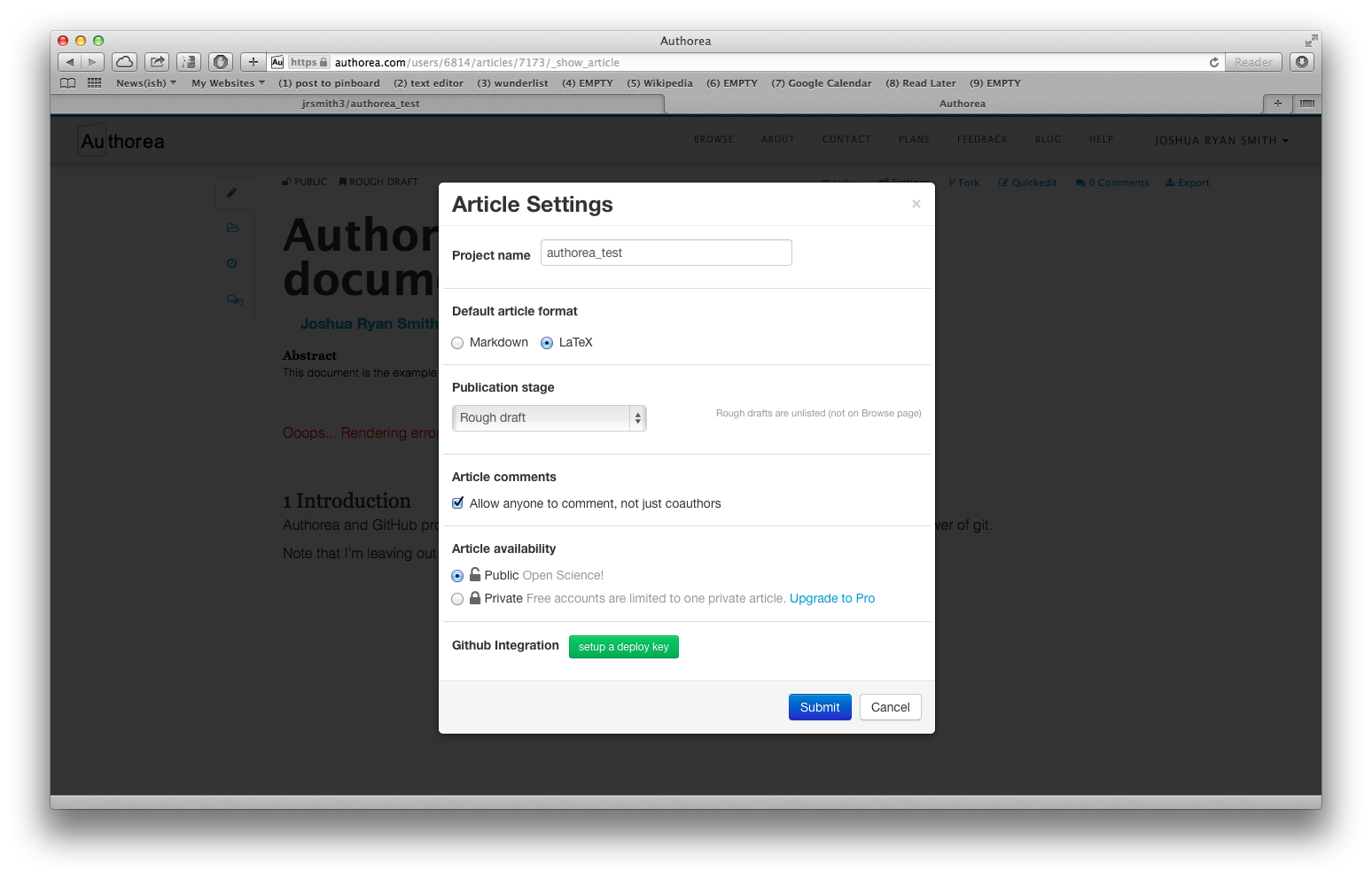This screenshot has height=879, width=1372.
Task: Open (5) Wikipedia bookmark
Action: click(659, 83)
